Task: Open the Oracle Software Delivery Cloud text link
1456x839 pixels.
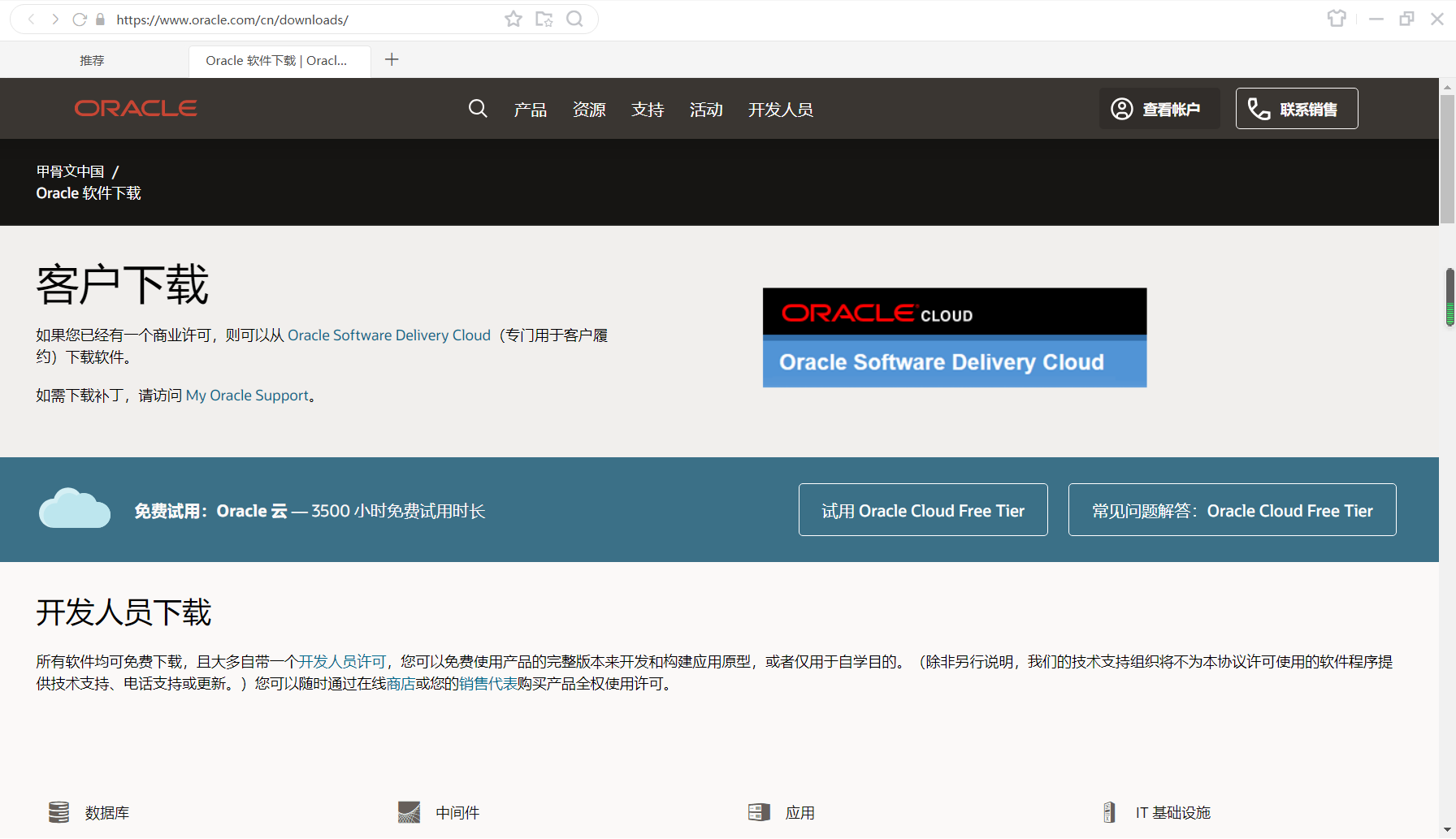Action: pos(389,335)
